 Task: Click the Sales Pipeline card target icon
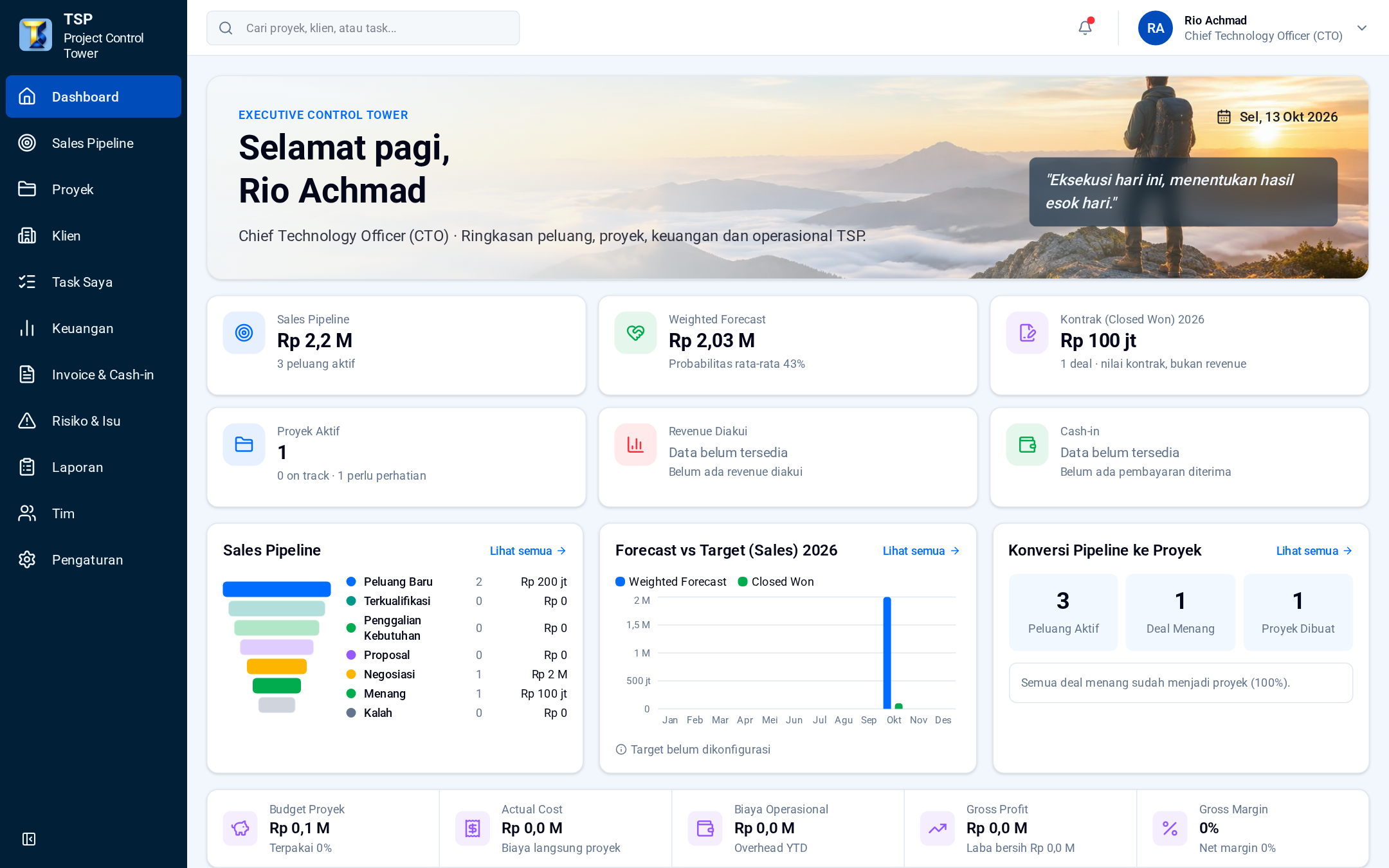244,333
